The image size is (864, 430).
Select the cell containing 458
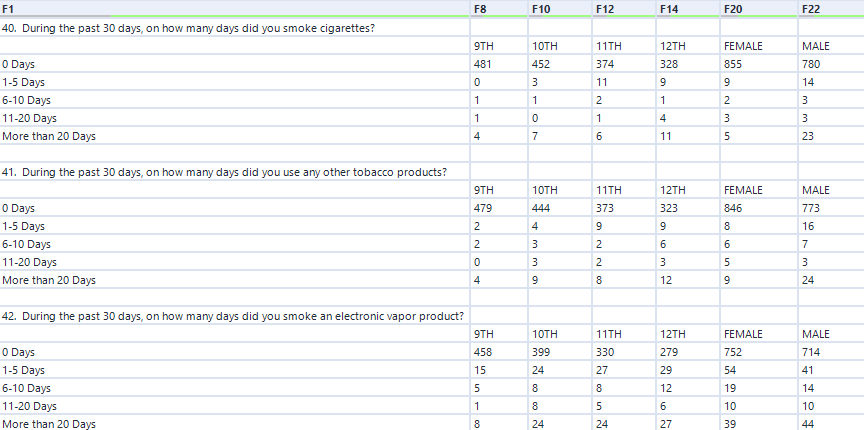tap(482, 352)
